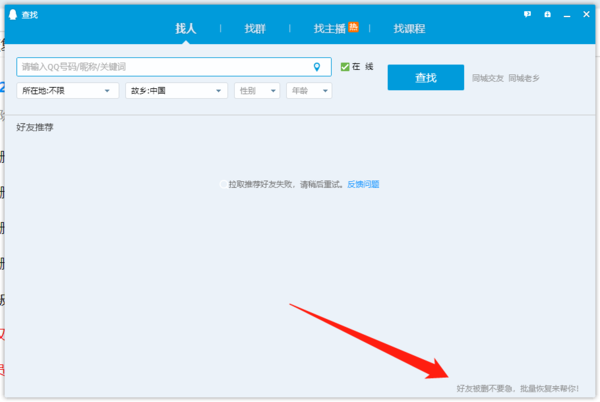This screenshot has width=600, height=402.
Task: Minimize the 查找 window
Action: pyautogui.click(x=567, y=14)
